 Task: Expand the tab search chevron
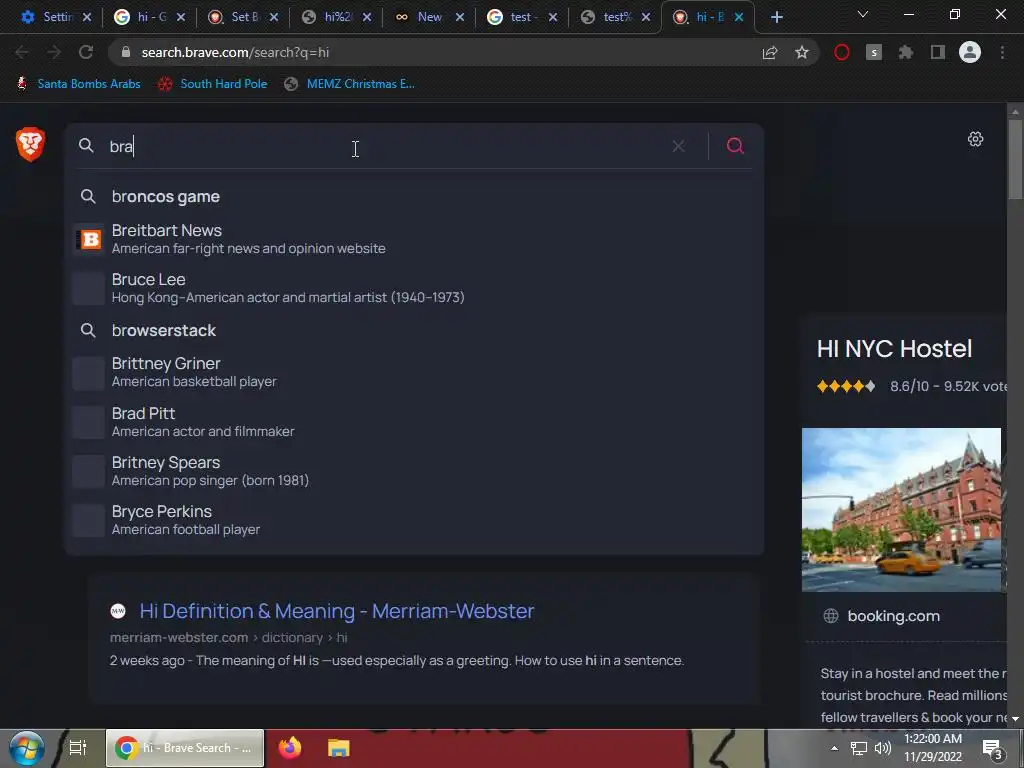click(863, 14)
